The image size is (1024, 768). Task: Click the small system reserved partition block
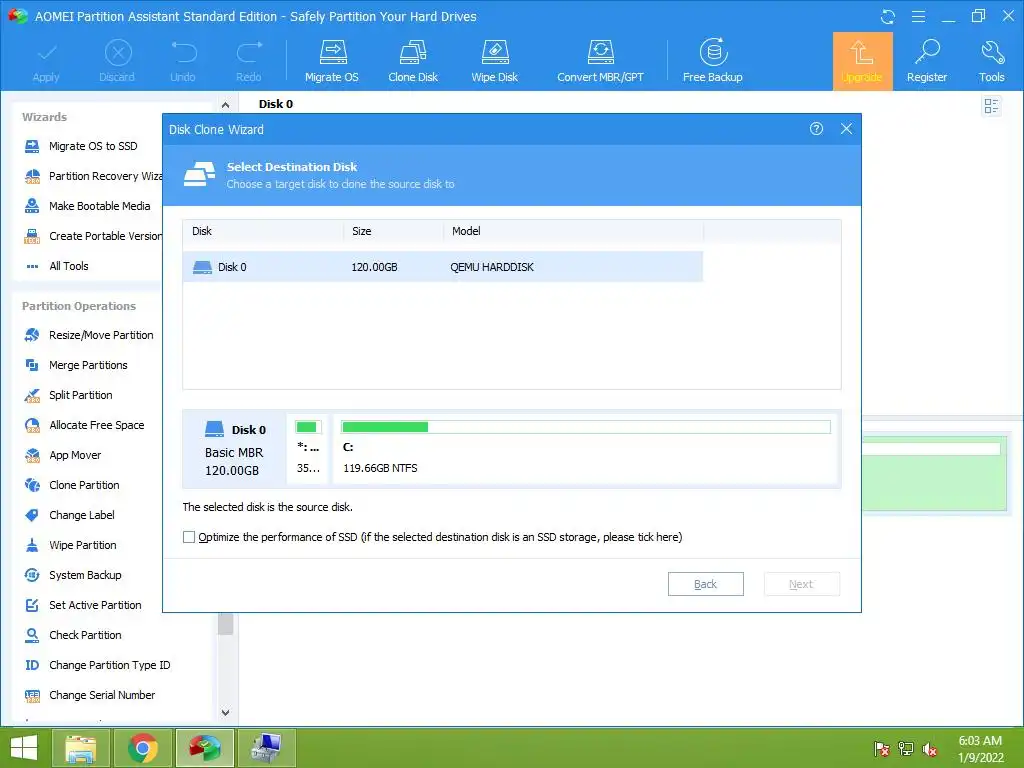point(308,448)
